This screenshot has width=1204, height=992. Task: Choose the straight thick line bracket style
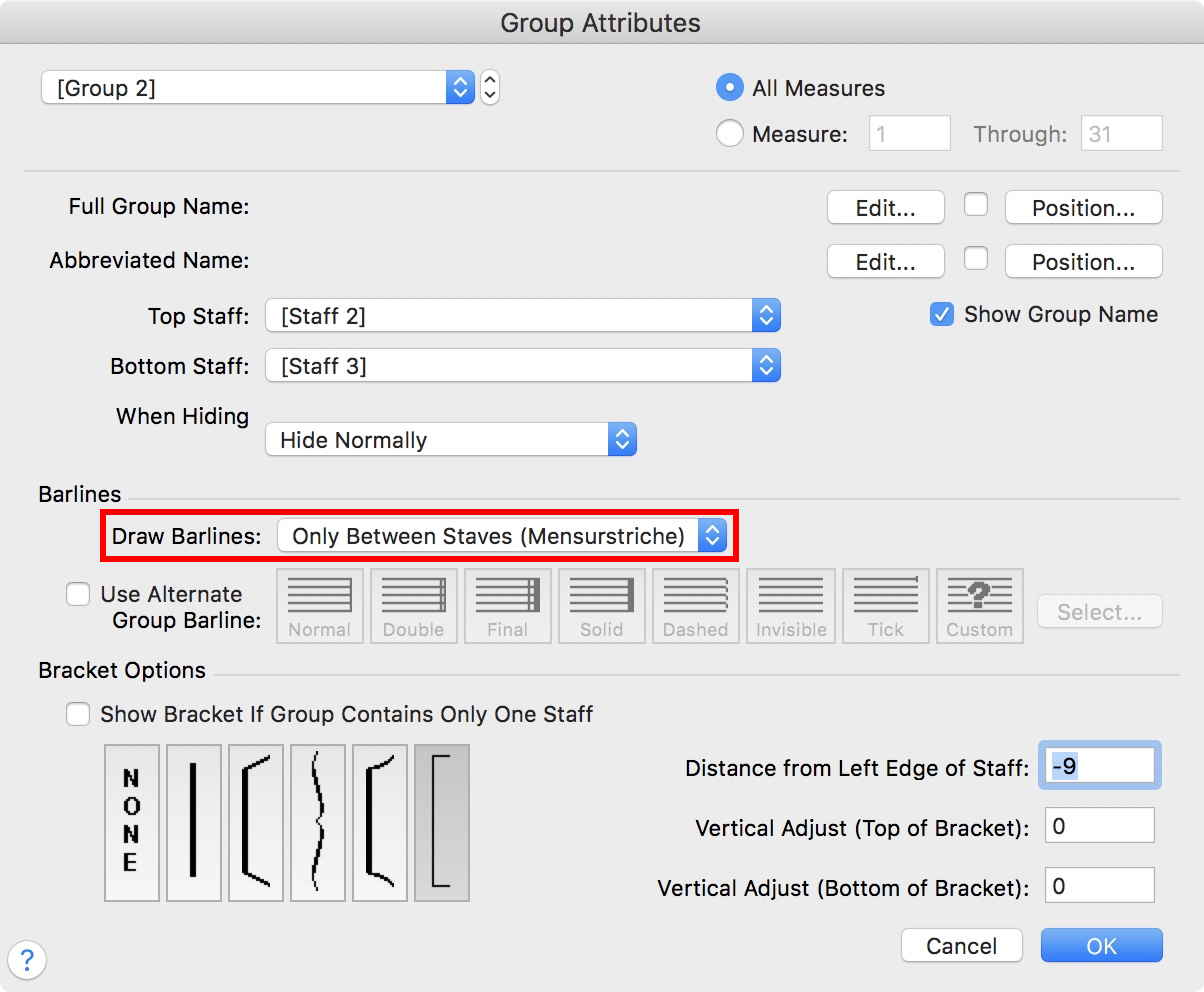pyautogui.click(x=193, y=822)
